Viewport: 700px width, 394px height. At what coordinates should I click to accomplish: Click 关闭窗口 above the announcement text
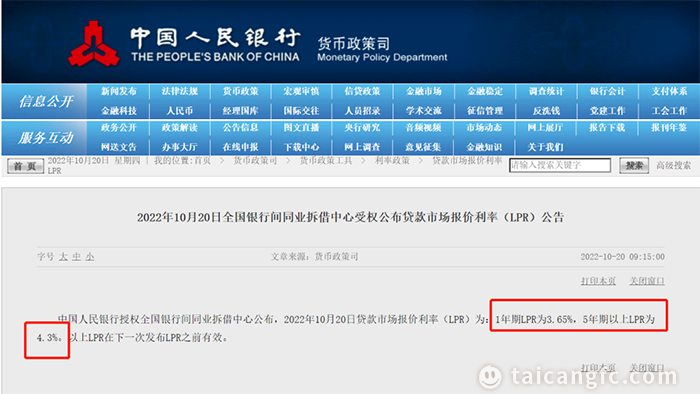pos(647,281)
